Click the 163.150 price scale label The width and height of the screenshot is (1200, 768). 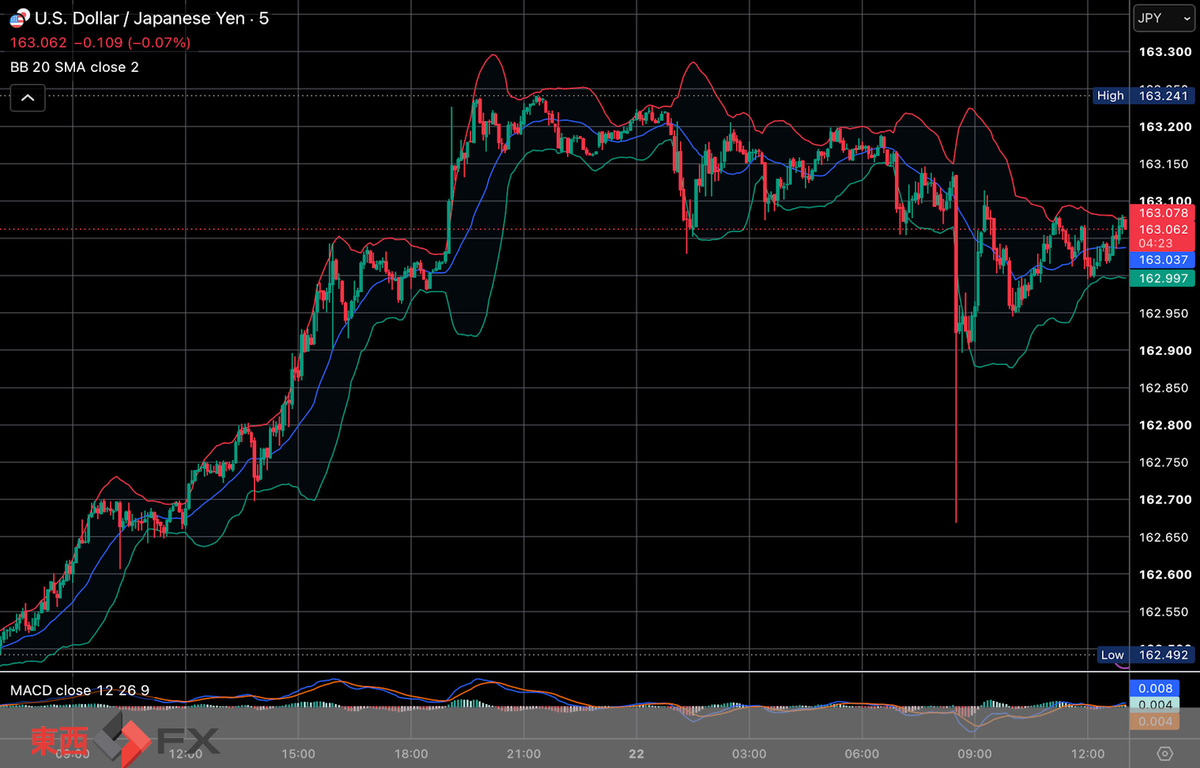1163,164
